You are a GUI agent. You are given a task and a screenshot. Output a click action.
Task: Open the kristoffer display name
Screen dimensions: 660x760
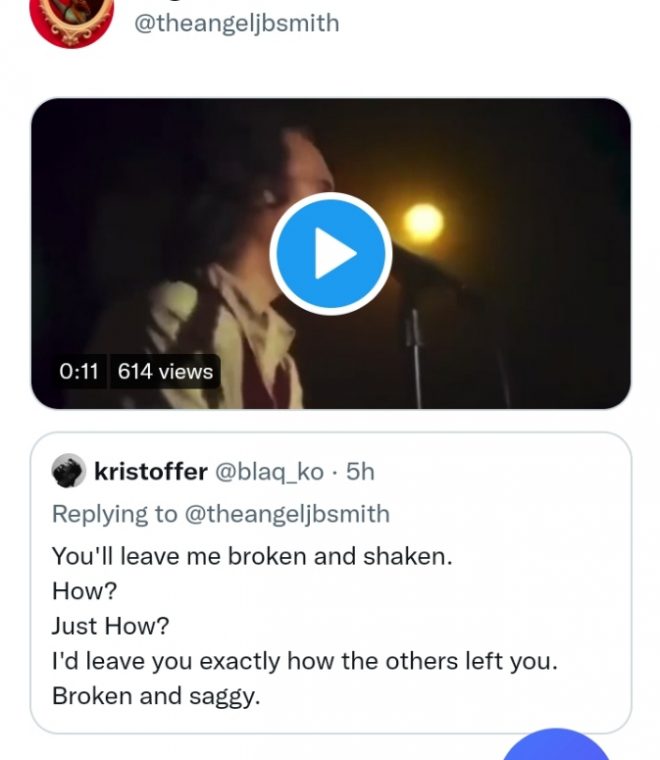tap(150, 471)
